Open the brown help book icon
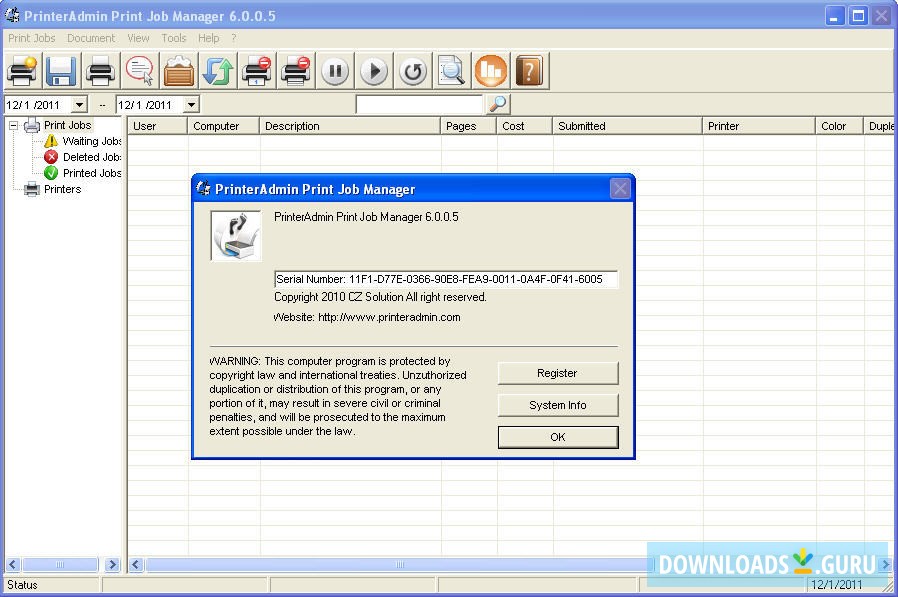 [x=530, y=71]
